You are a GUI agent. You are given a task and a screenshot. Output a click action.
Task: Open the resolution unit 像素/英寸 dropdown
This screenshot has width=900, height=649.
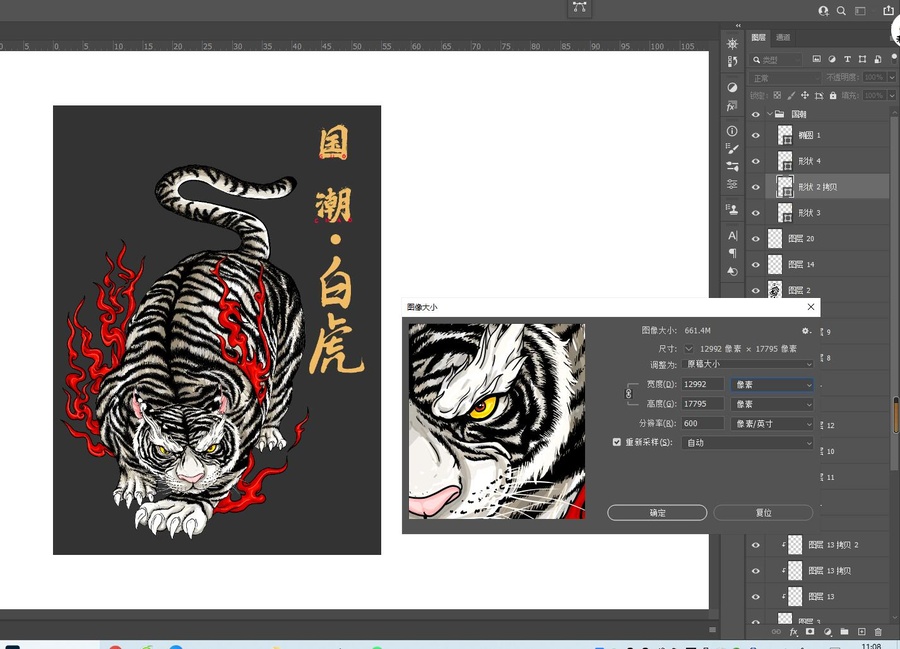[773, 423]
